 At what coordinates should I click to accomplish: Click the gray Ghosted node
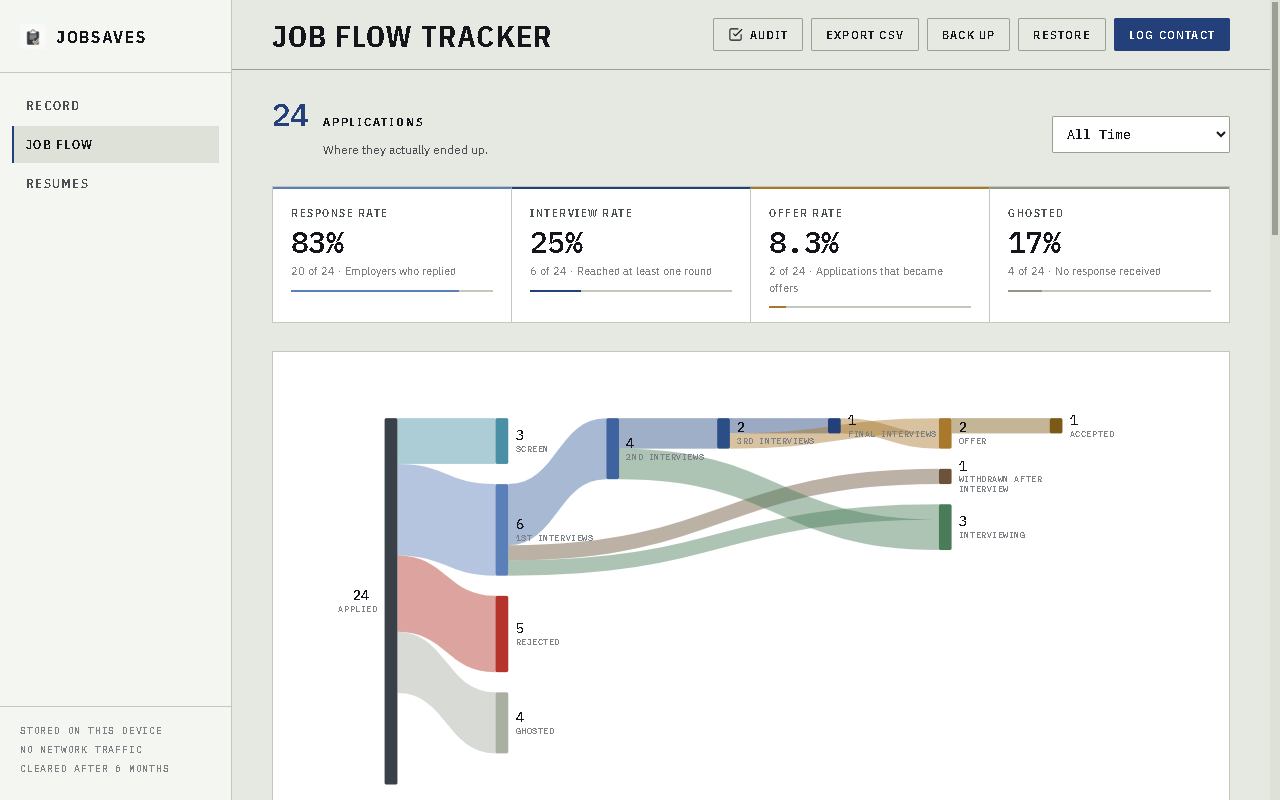(x=502, y=722)
